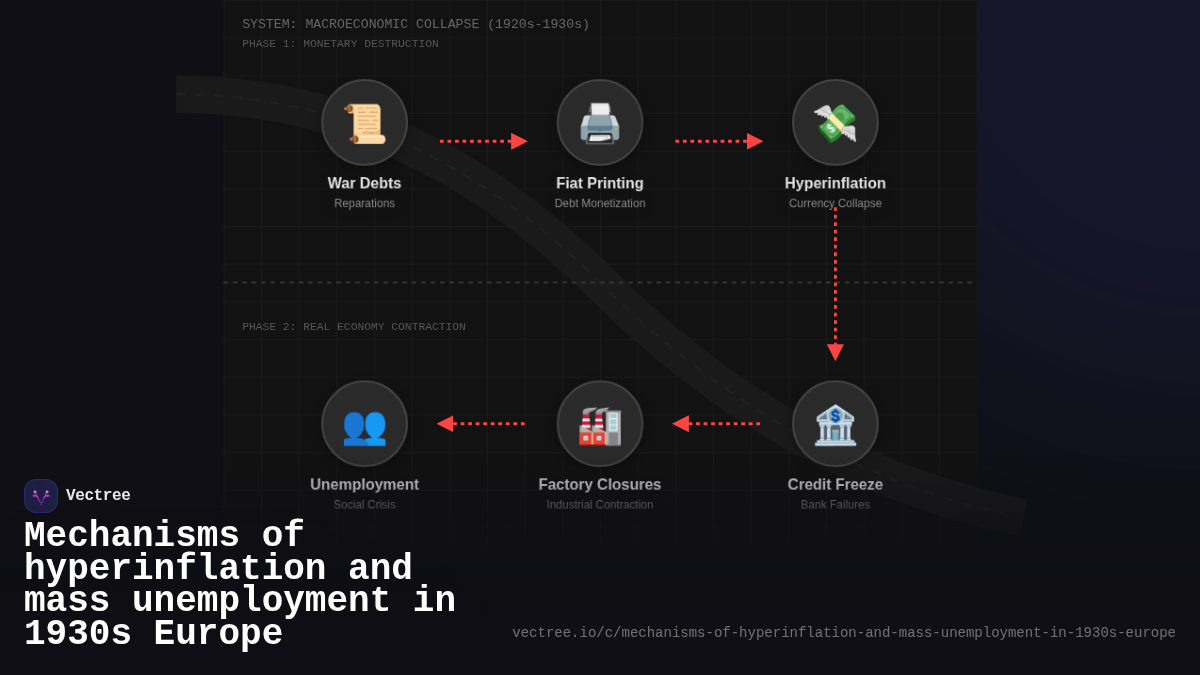Click the Currency Collapse subtitle under Hyperinflation

coord(835,203)
